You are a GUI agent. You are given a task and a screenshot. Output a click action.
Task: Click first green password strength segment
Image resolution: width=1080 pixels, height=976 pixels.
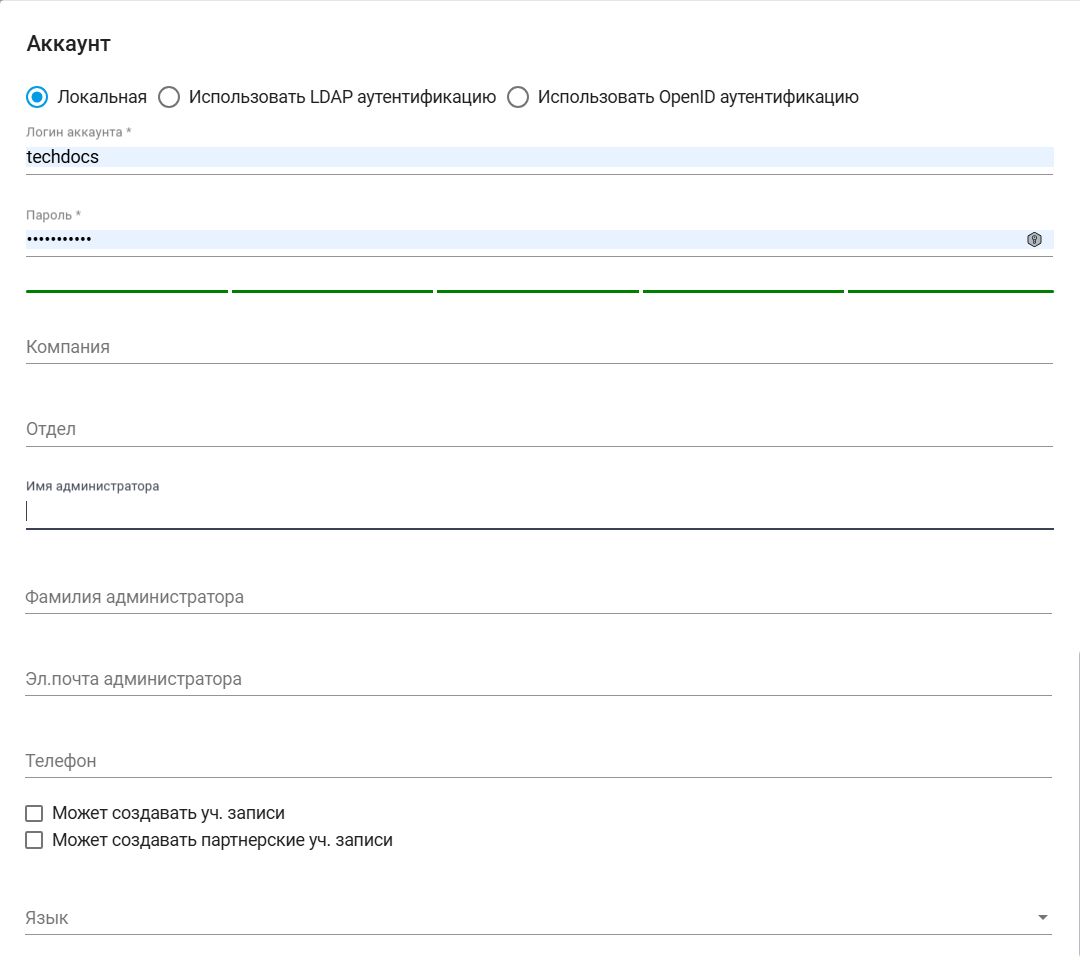[127, 291]
